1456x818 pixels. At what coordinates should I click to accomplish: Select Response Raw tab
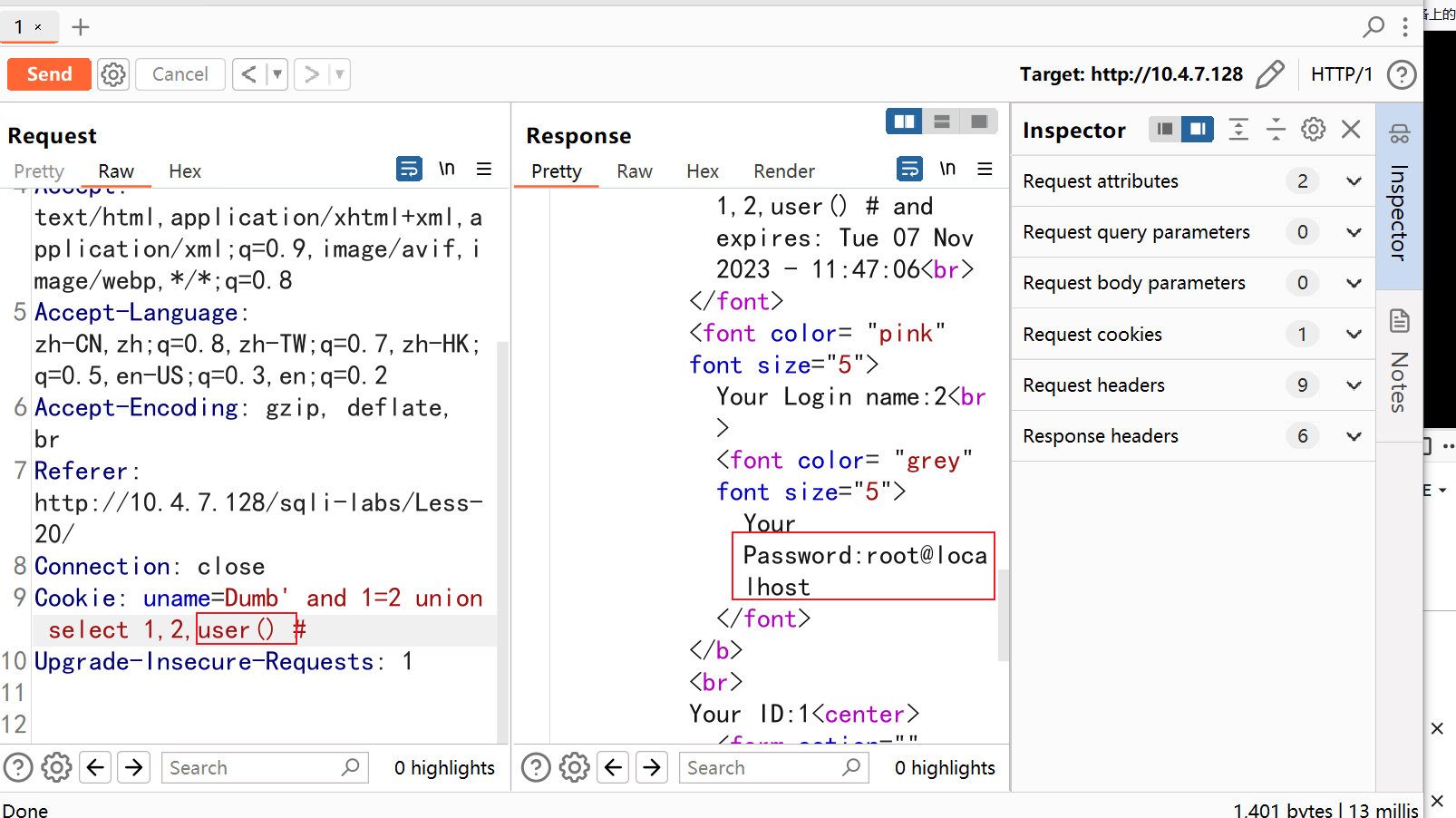(x=635, y=171)
